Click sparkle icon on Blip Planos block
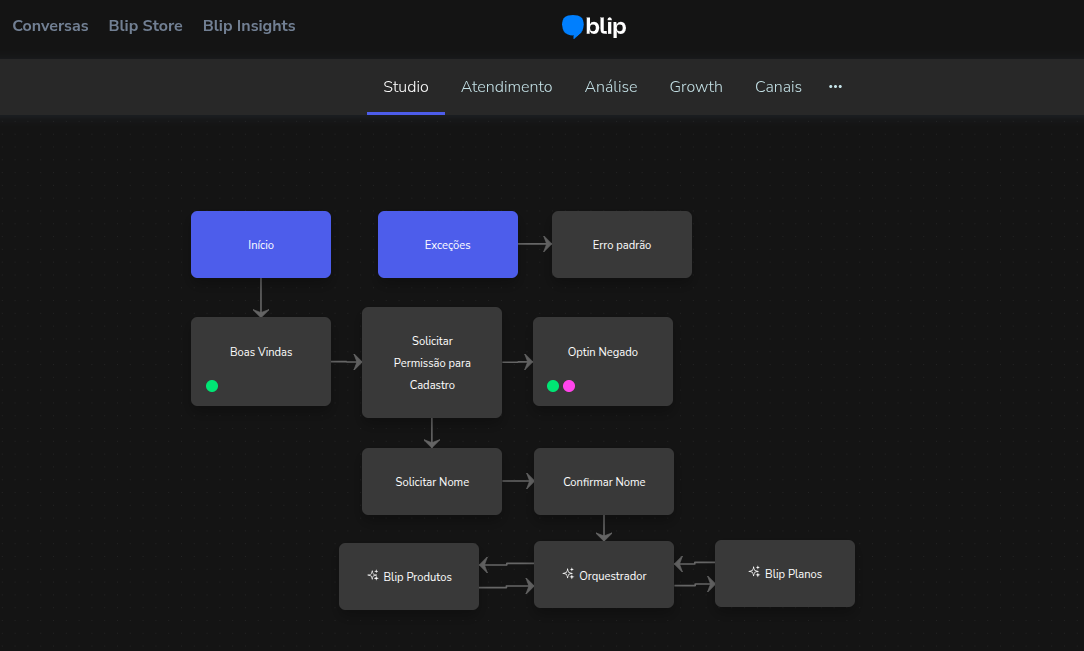This screenshot has height=651, width=1084. click(x=754, y=572)
